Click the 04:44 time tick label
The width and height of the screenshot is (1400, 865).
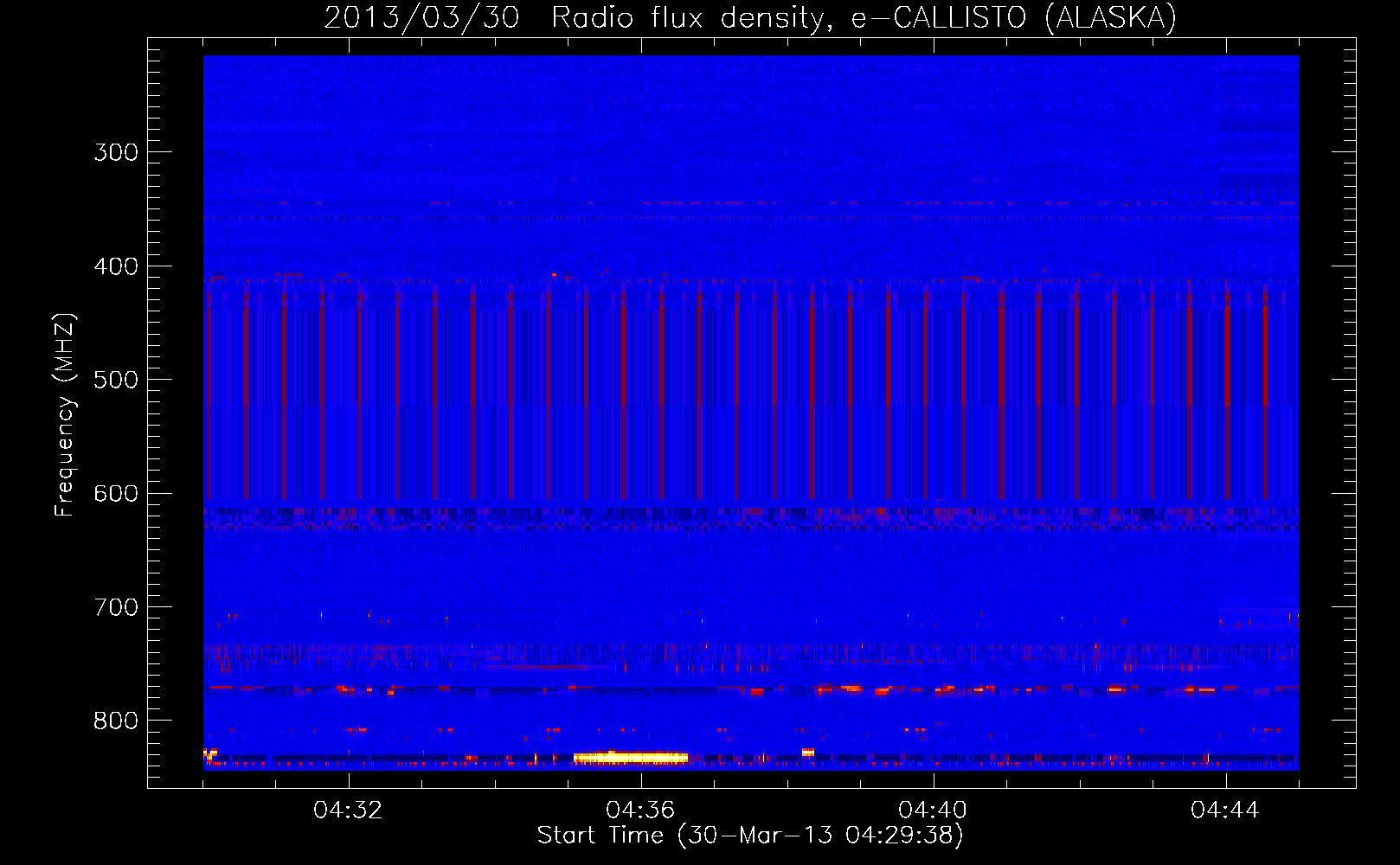1225,811
